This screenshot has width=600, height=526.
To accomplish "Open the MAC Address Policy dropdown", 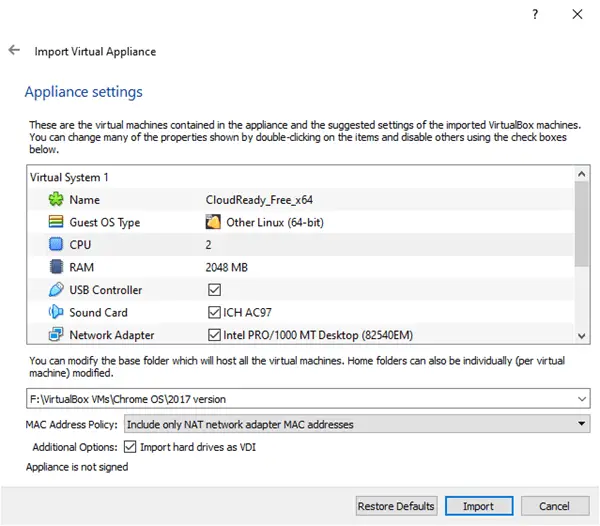I will pyautogui.click(x=582, y=423).
